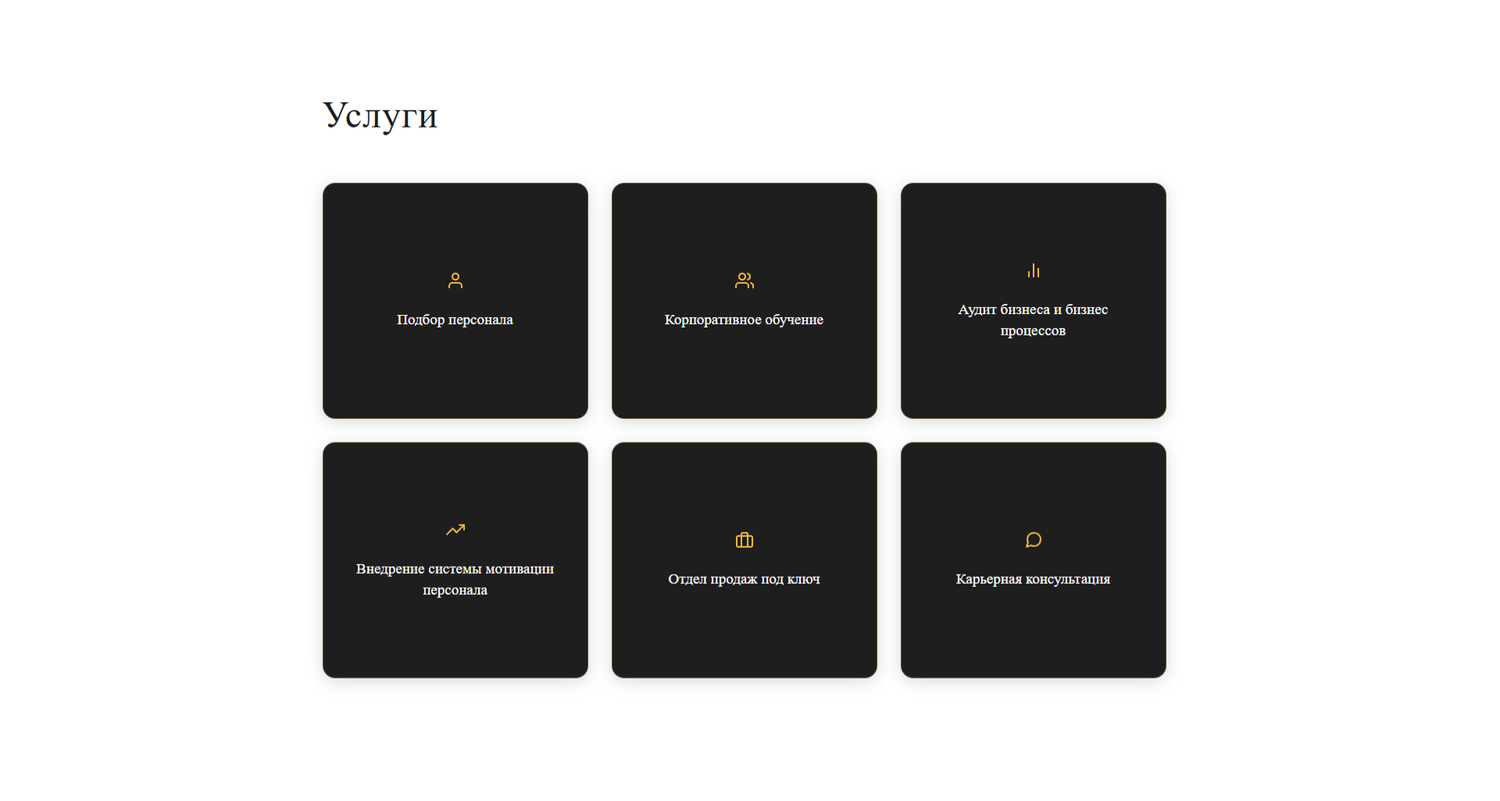Screen dimensions: 1500x801
Task: Click the bar chart icon above Аудит бизнеса
Action: [1033, 270]
